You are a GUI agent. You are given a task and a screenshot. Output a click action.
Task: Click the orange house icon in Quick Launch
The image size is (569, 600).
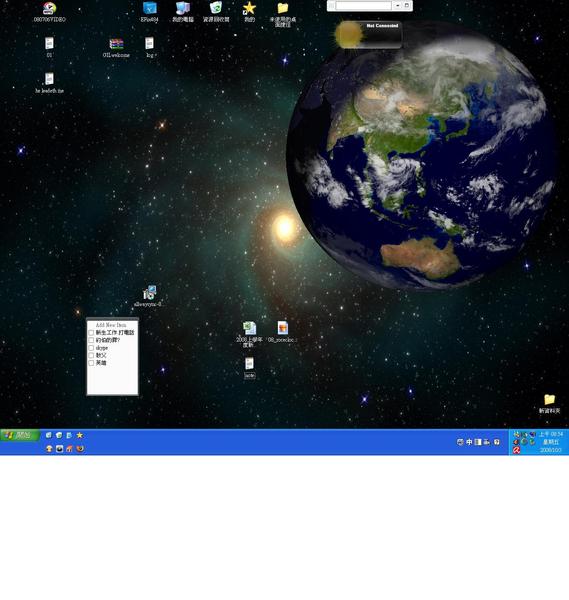click(x=70, y=449)
